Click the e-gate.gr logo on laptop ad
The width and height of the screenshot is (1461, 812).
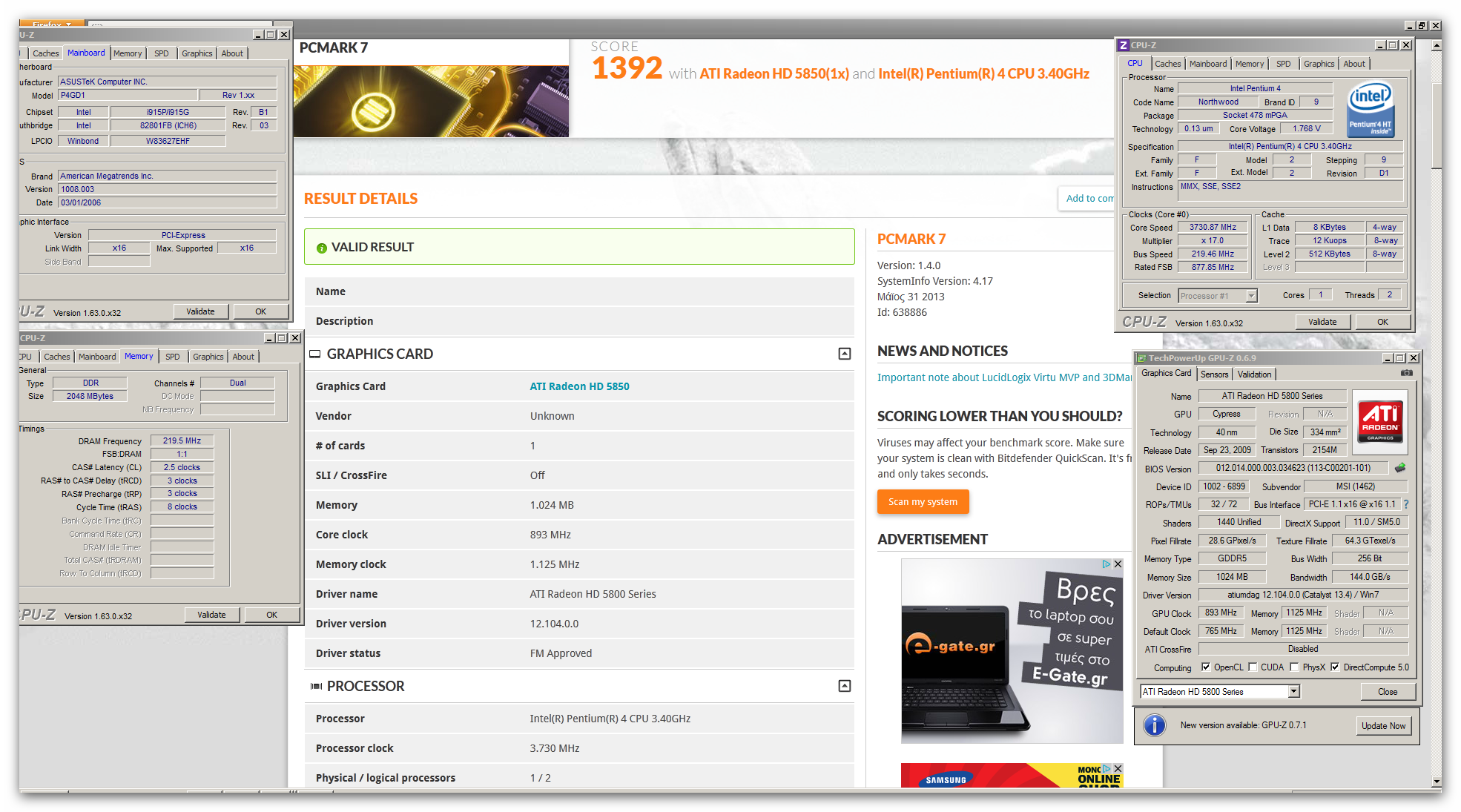click(x=950, y=645)
